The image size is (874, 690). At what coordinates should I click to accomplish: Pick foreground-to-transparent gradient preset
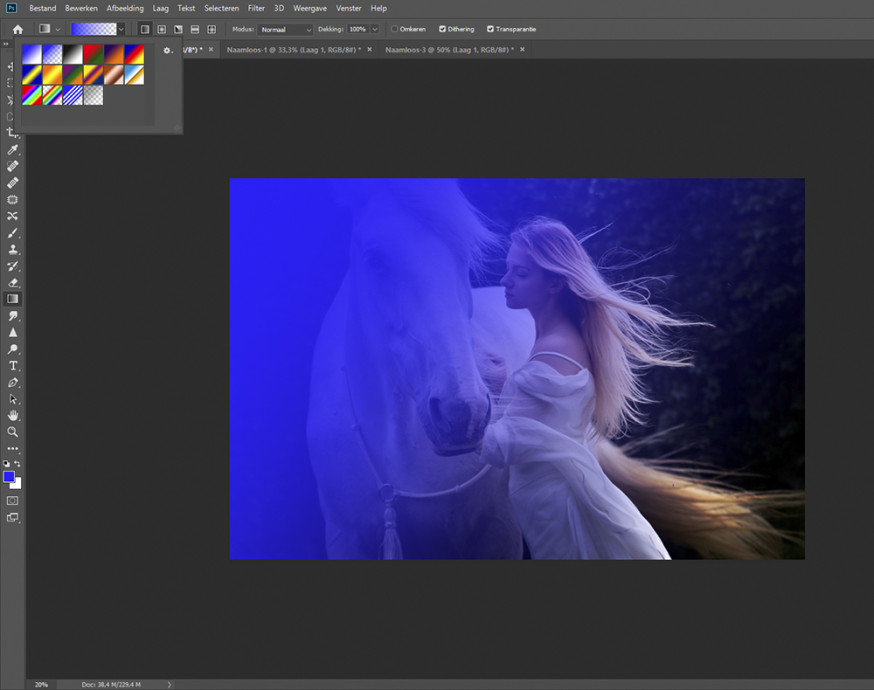point(52,54)
